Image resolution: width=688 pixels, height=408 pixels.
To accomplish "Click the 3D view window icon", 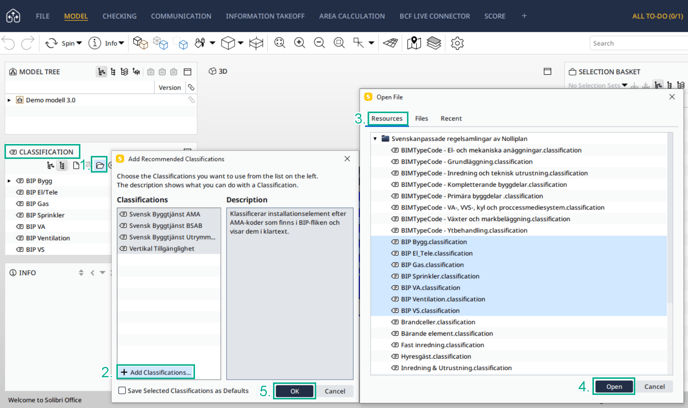I will [547, 72].
